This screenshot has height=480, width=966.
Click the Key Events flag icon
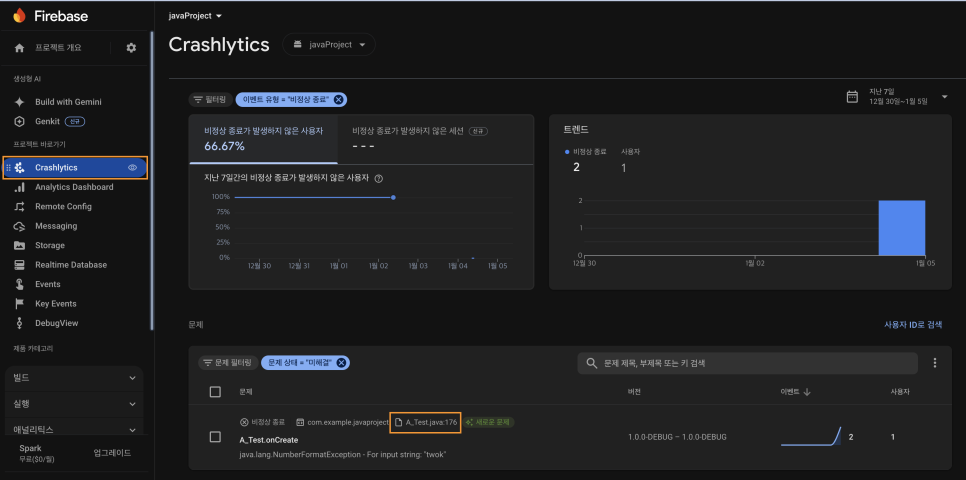[x=20, y=304]
